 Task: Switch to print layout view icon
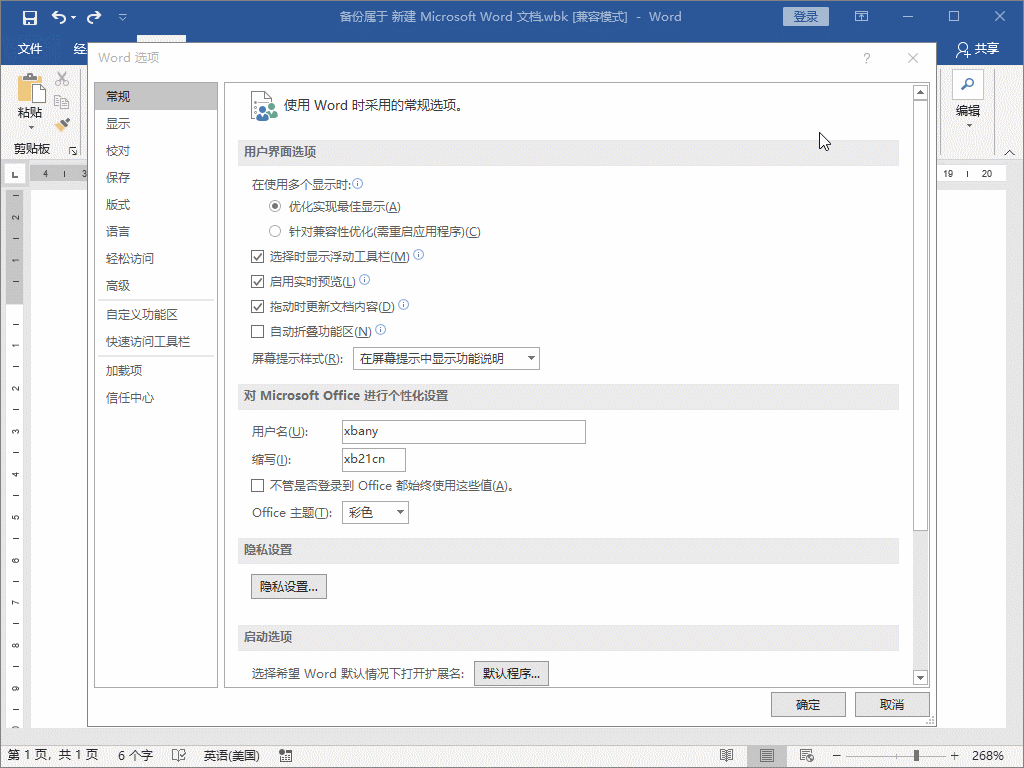pos(767,756)
